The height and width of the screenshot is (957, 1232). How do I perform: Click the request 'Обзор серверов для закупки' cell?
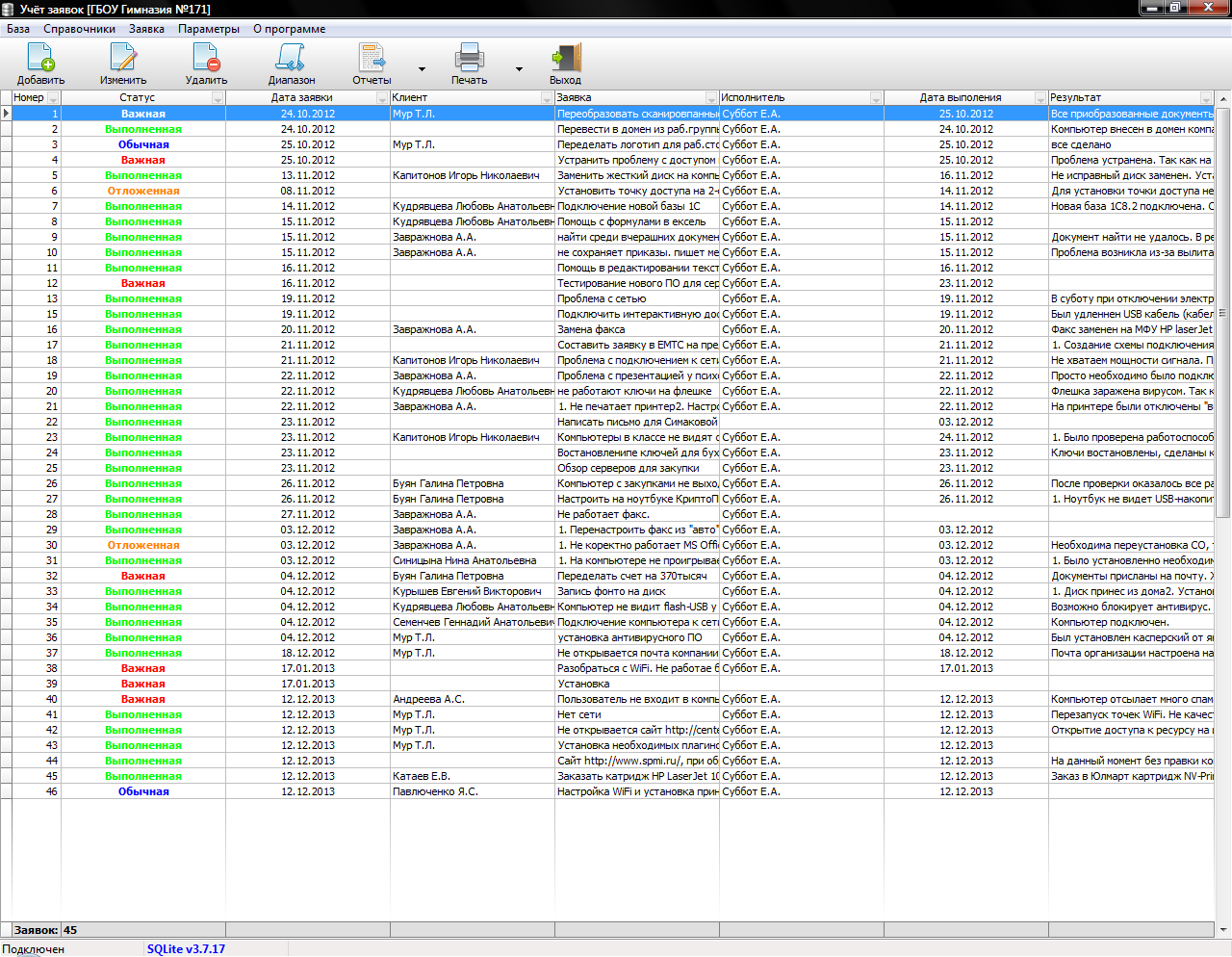tap(637, 468)
